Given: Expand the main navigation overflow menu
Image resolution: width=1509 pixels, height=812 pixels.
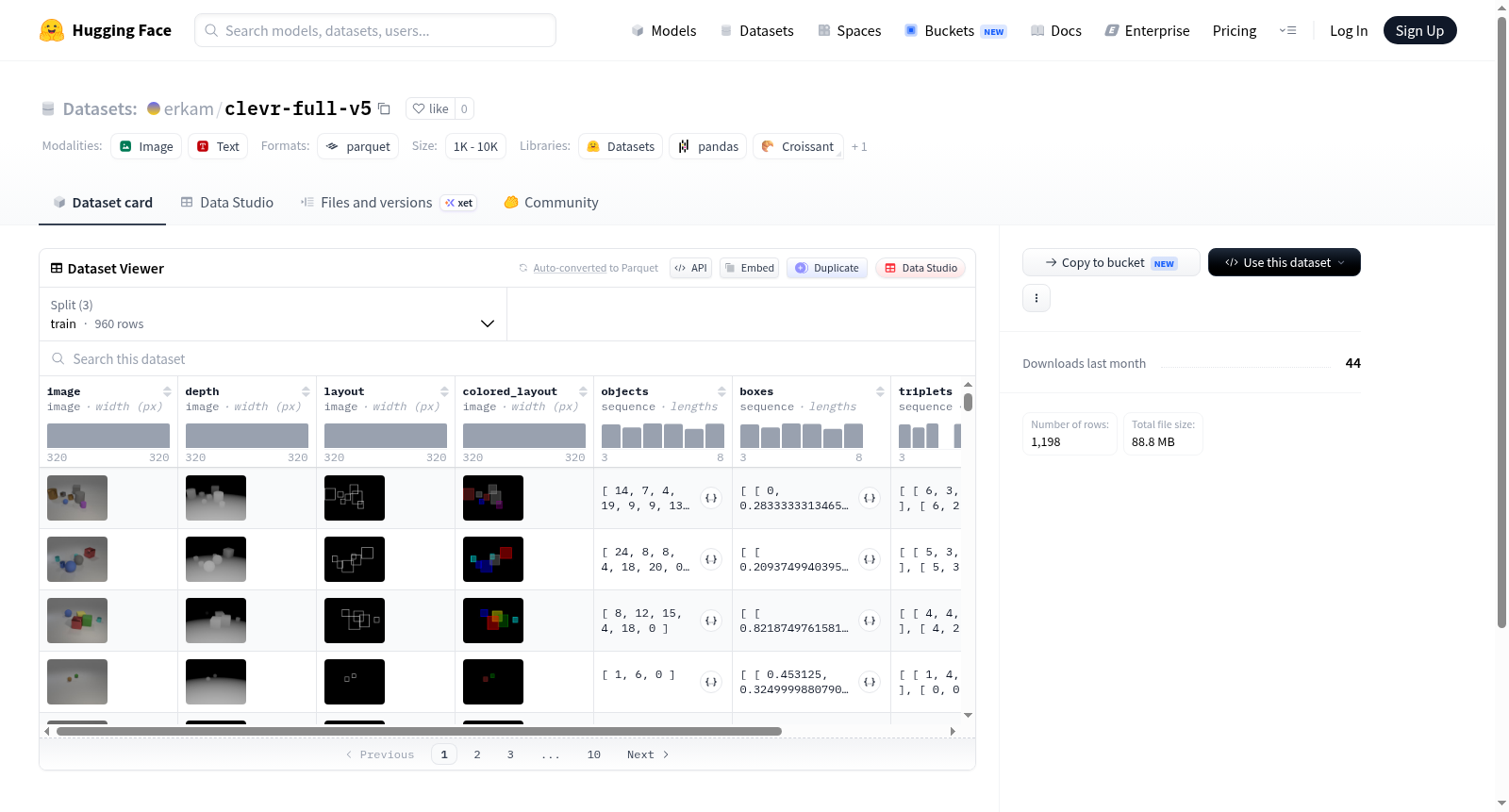Looking at the screenshot, I should pos(1287,30).
